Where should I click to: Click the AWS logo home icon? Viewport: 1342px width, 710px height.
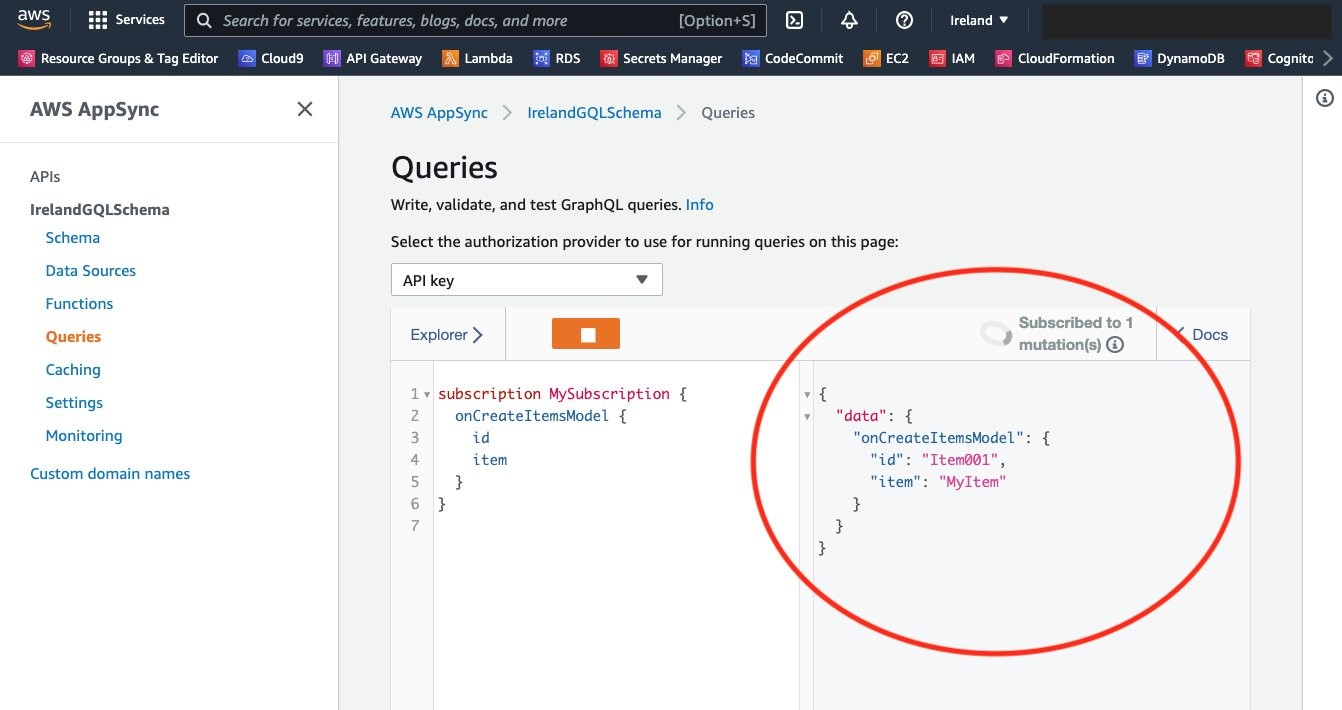35,19
